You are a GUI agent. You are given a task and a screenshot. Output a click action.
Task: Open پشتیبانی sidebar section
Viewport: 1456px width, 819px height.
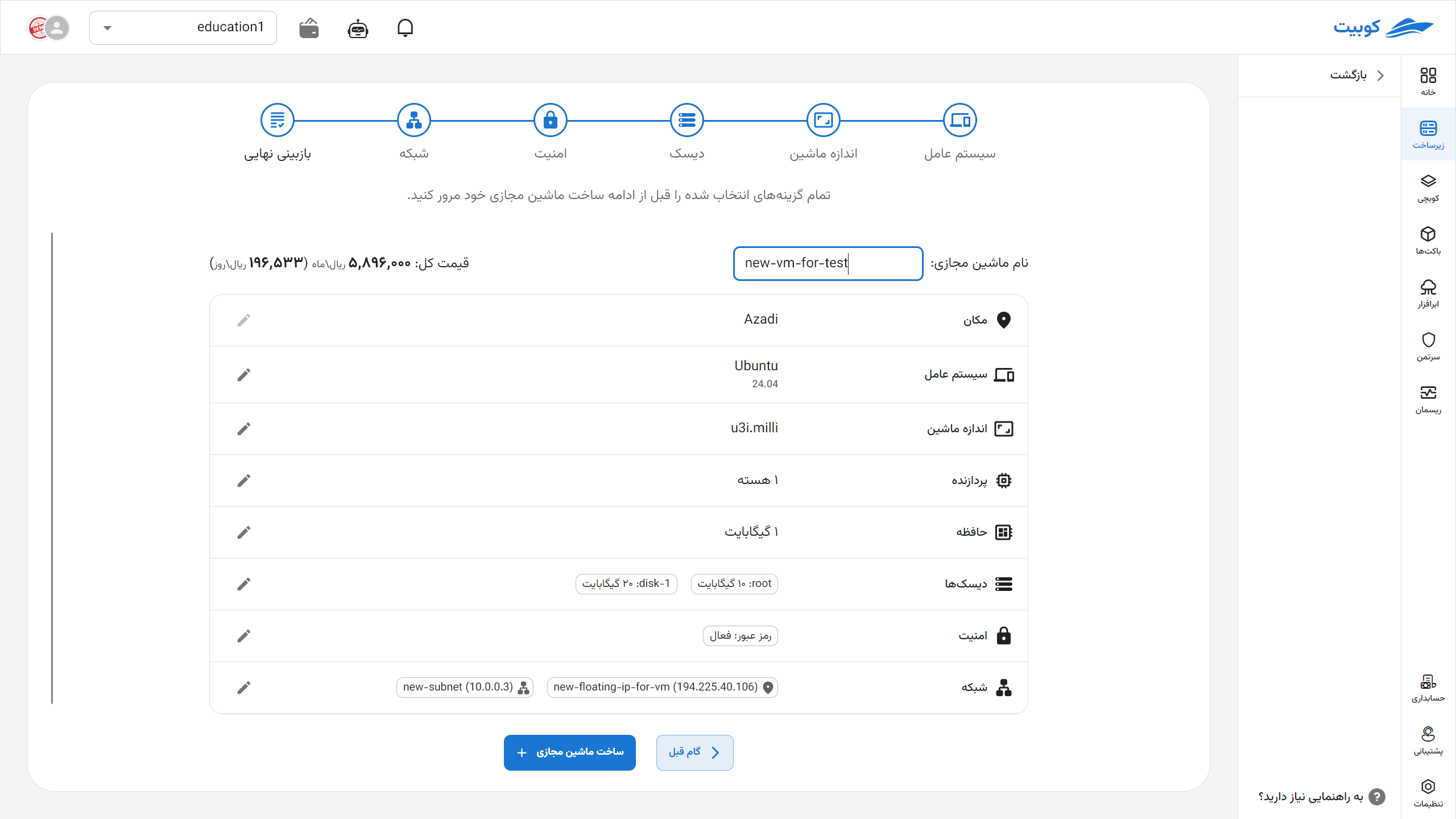pyautogui.click(x=1428, y=741)
